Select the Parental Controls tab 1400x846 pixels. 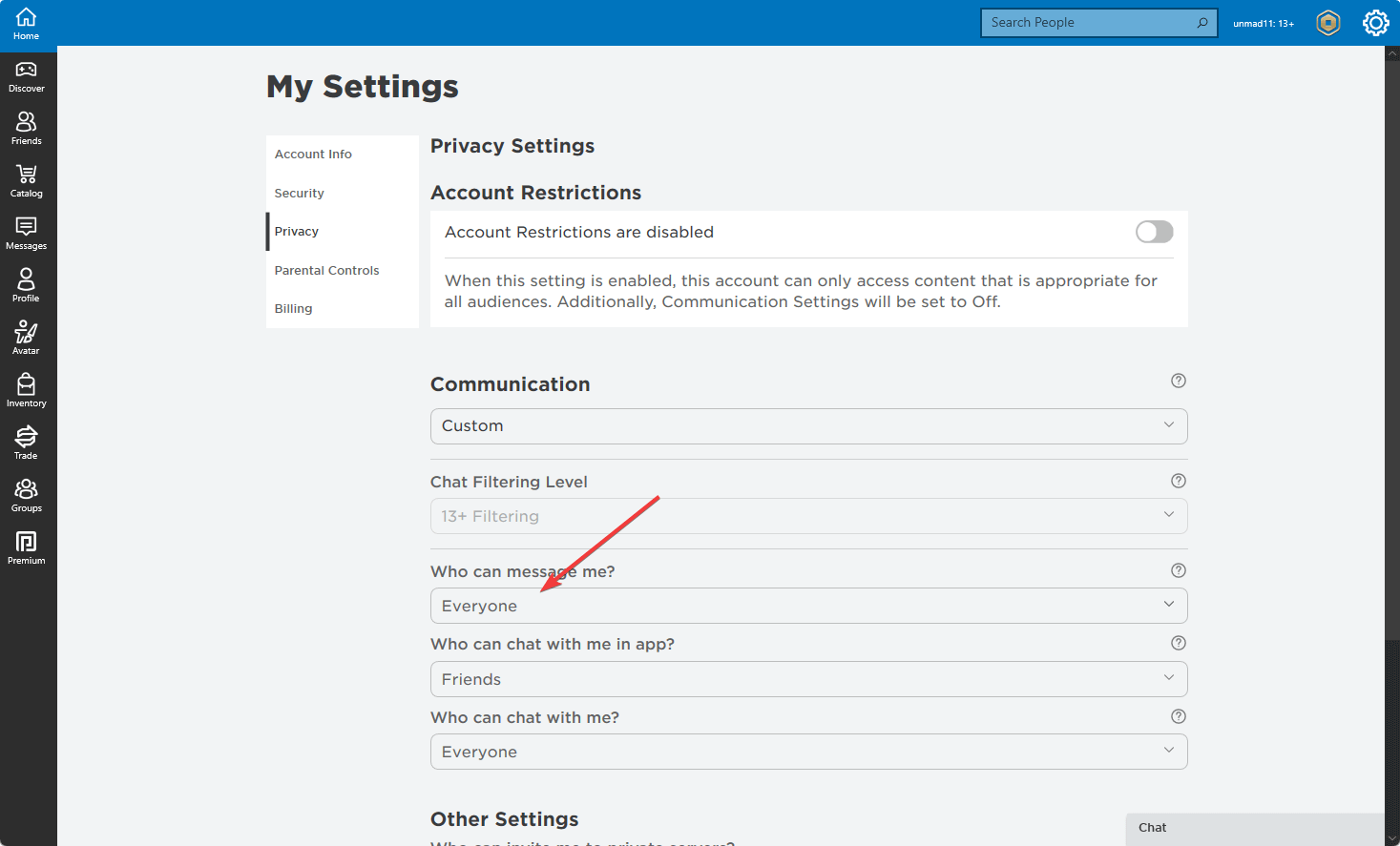click(326, 271)
